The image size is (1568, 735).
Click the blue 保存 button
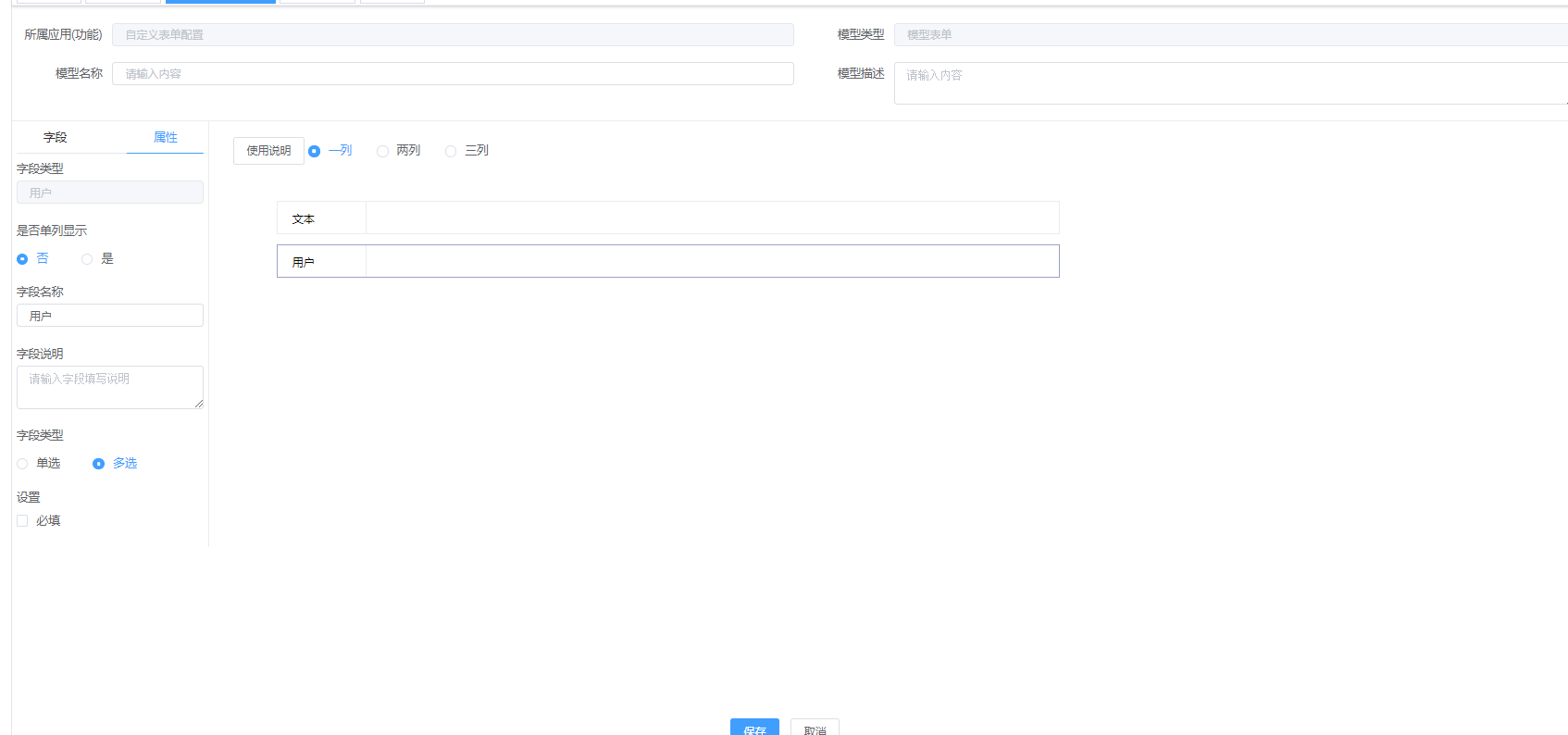click(x=754, y=728)
